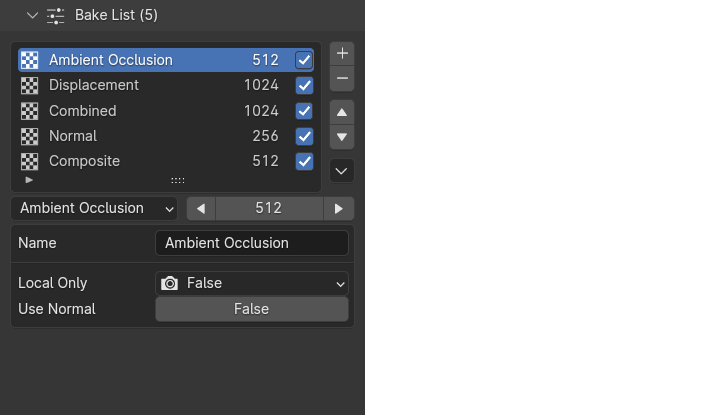
Task: Move bake item up with up arrow
Action: click(342, 112)
